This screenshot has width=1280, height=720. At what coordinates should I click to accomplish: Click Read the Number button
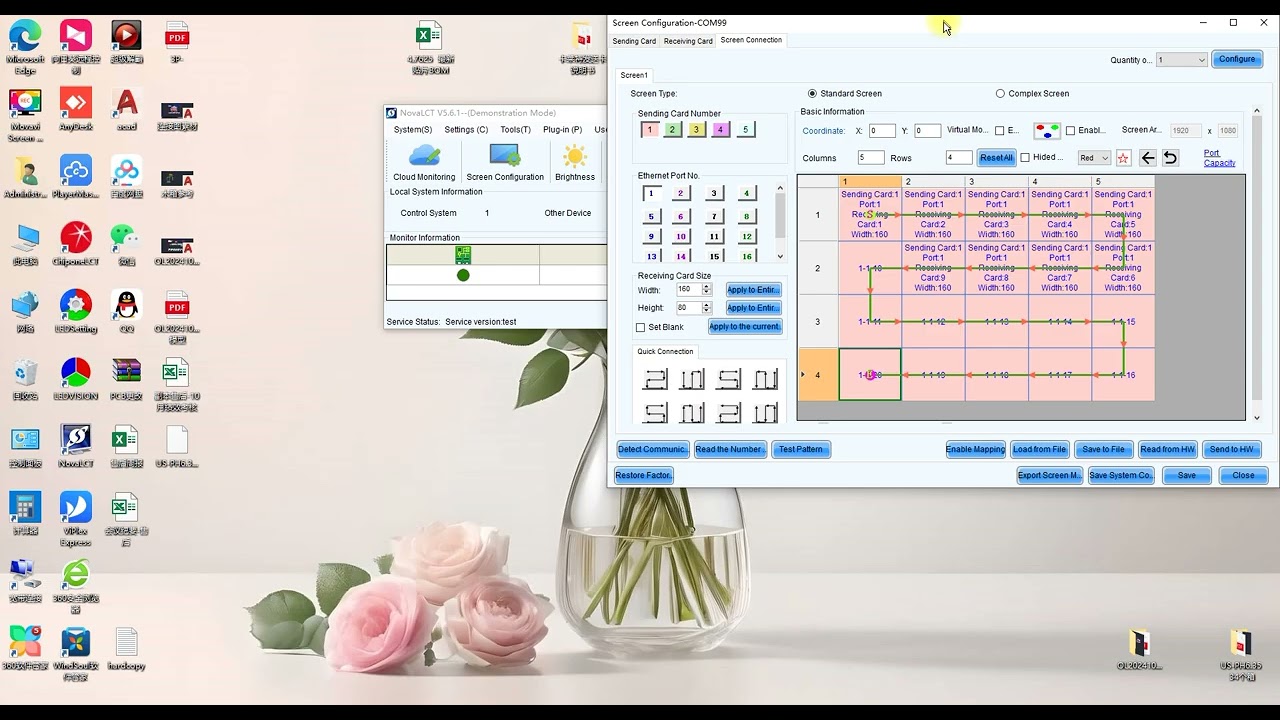729,449
